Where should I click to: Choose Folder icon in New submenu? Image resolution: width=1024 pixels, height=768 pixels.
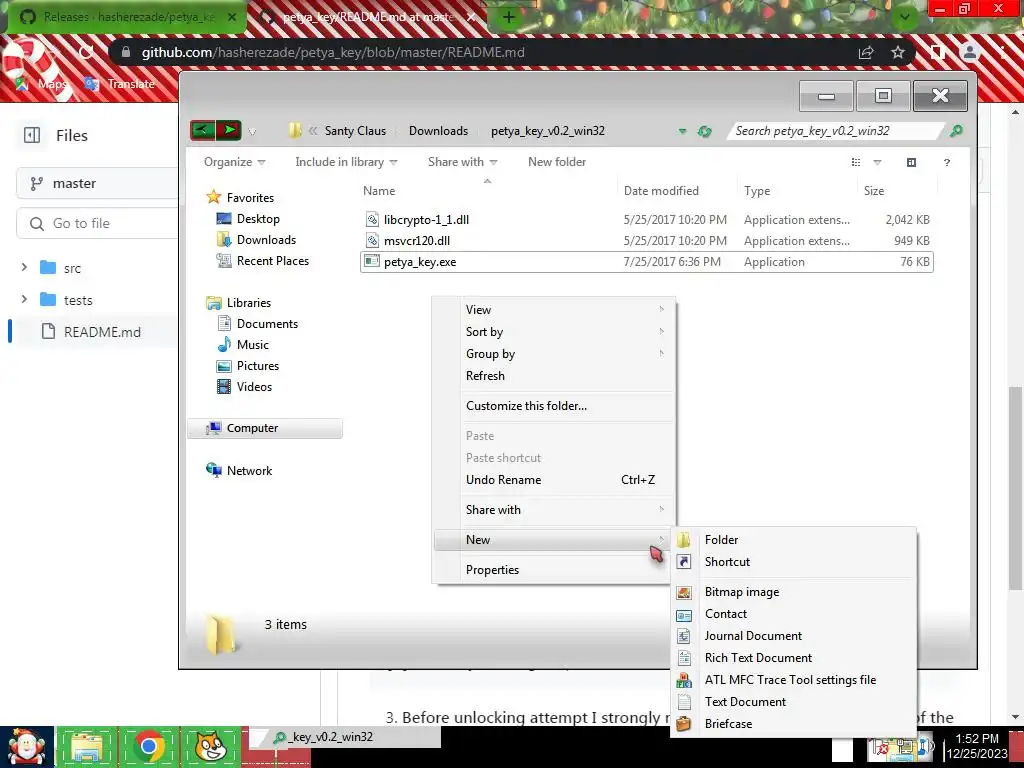(684, 539)
